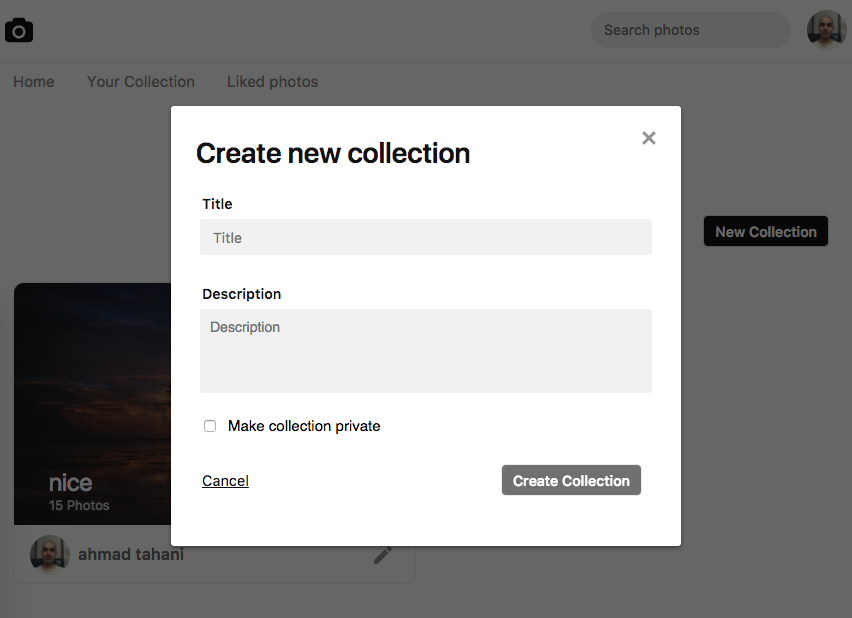Go to the Home tab

[x=34, y=82]
